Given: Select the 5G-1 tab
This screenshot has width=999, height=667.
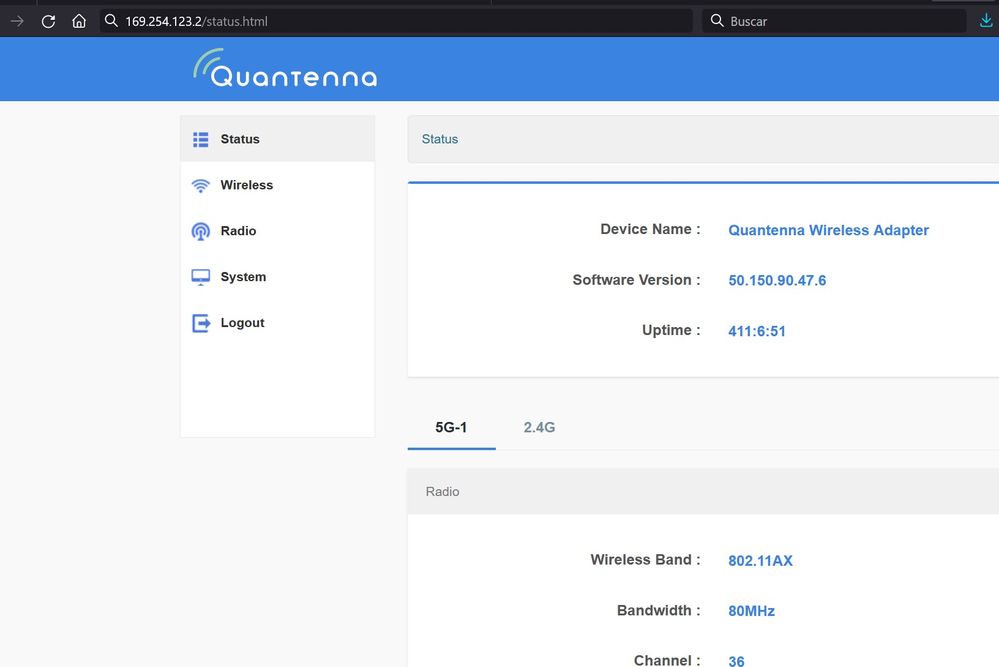Looking at the screenshot, I should pyautogui.click(x=451, y=427).
